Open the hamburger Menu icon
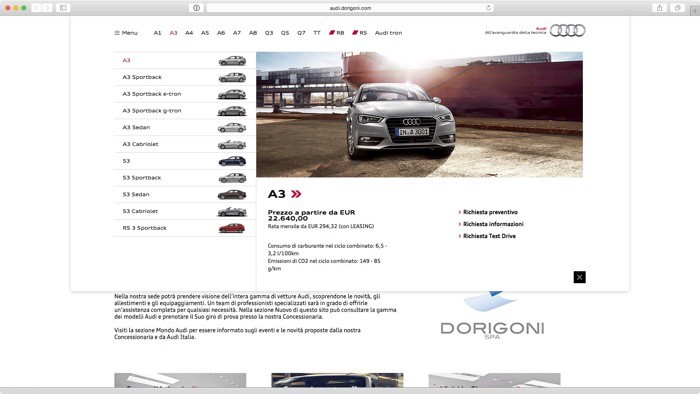This screenshot has height=394, width=700. click(117, 33)
